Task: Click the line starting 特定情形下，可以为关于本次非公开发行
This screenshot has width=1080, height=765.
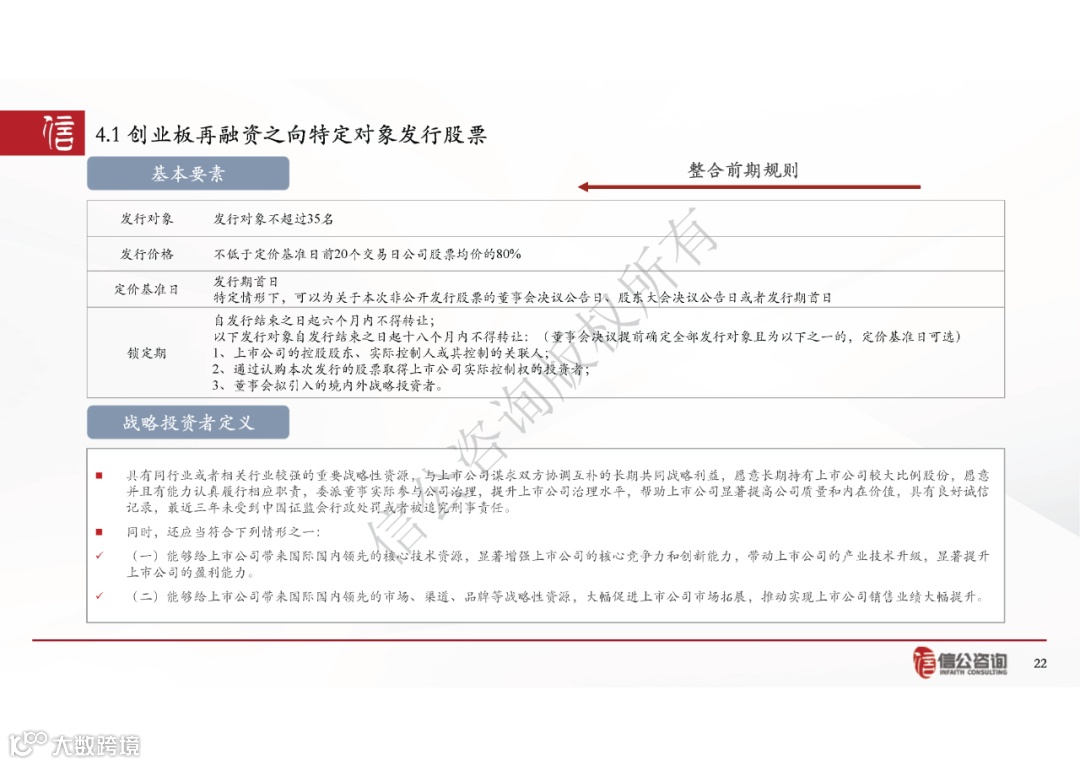Action: coord(522,297)
